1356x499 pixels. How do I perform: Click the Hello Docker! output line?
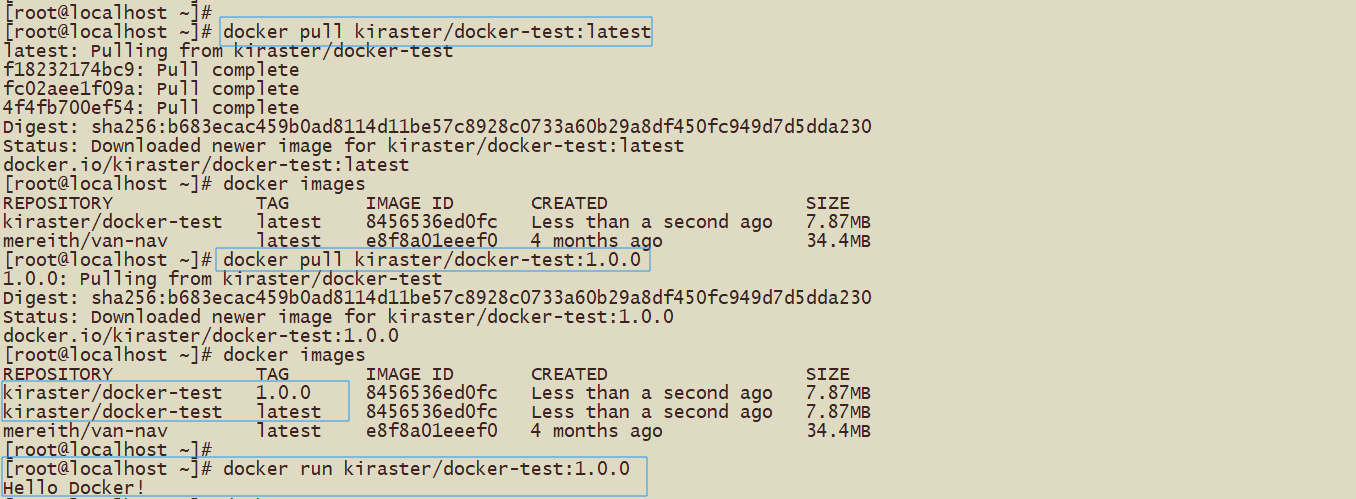74,488
